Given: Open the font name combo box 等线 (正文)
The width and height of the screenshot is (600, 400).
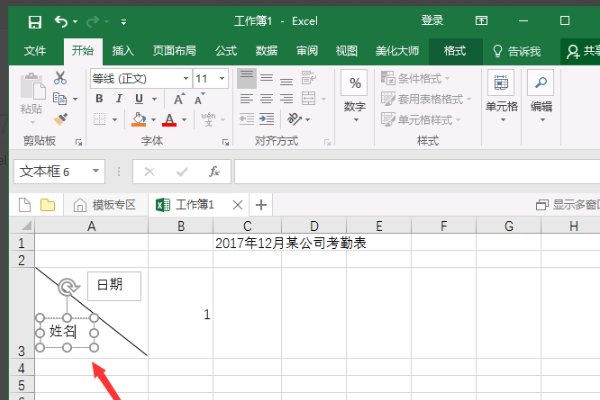Looking at the screenshot, I should [141, 78].
